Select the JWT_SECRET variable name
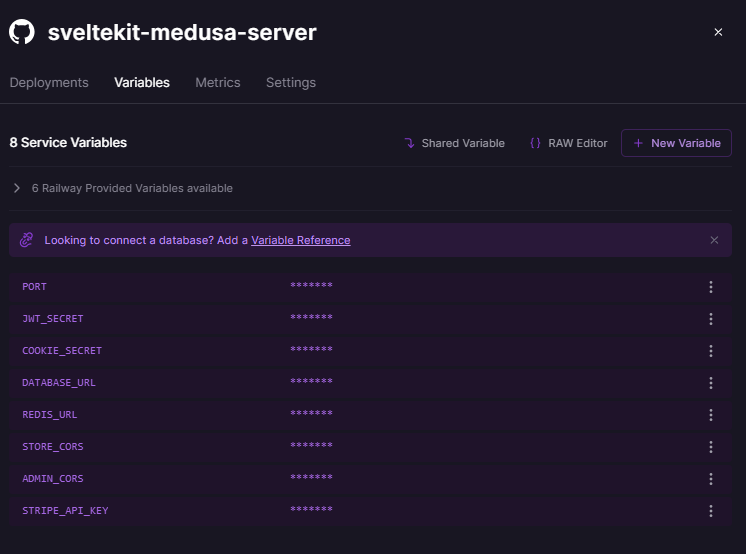Screen dimensions: 746x554 (52, 318)
